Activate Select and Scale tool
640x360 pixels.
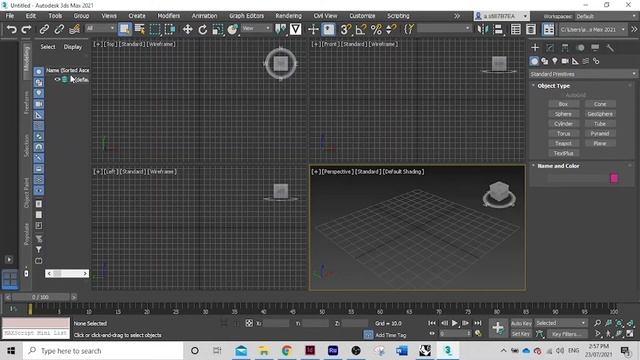click(x=218, y=29)
